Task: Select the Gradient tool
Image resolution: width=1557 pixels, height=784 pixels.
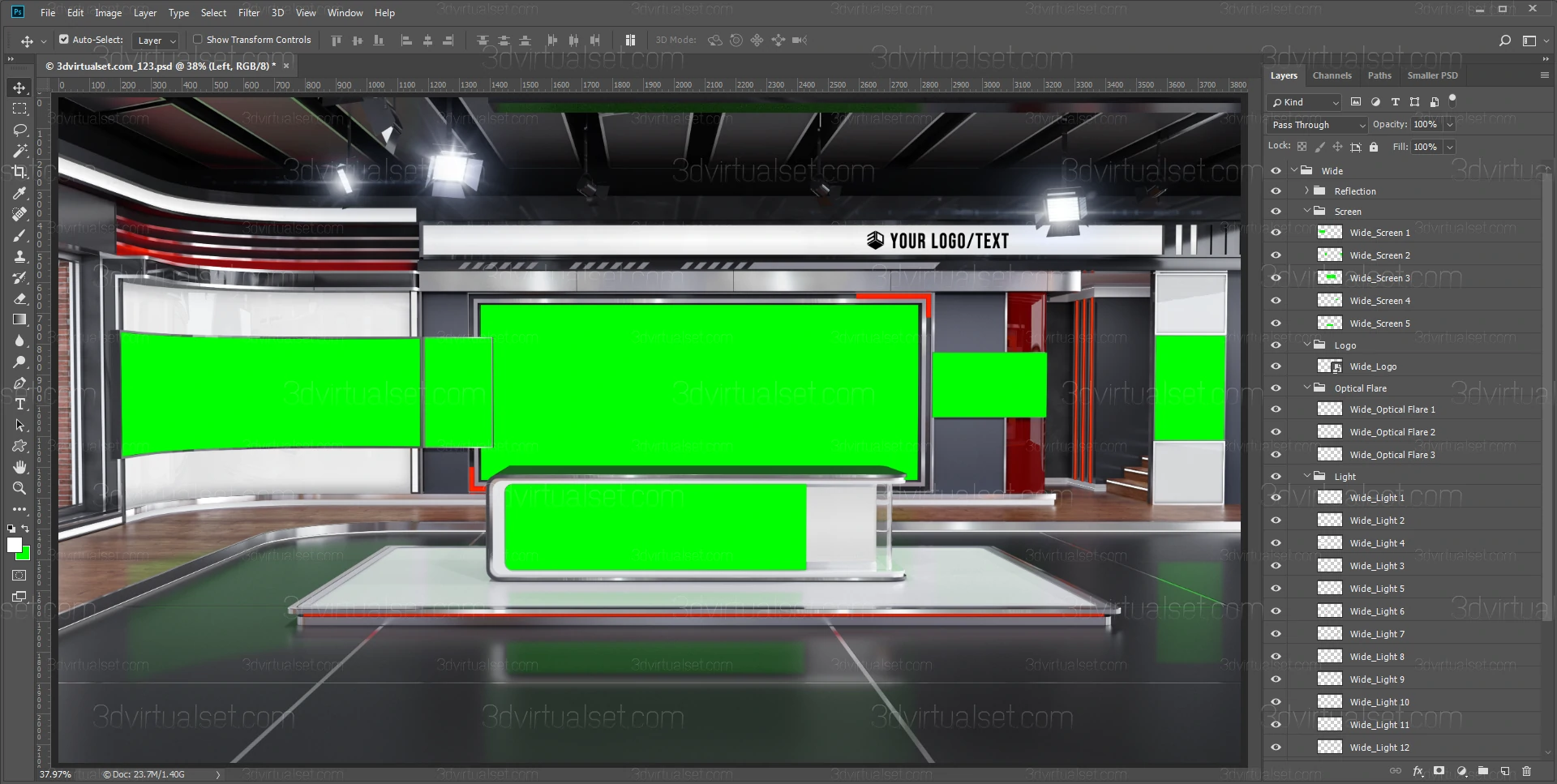Action: (x=19, y=319)
